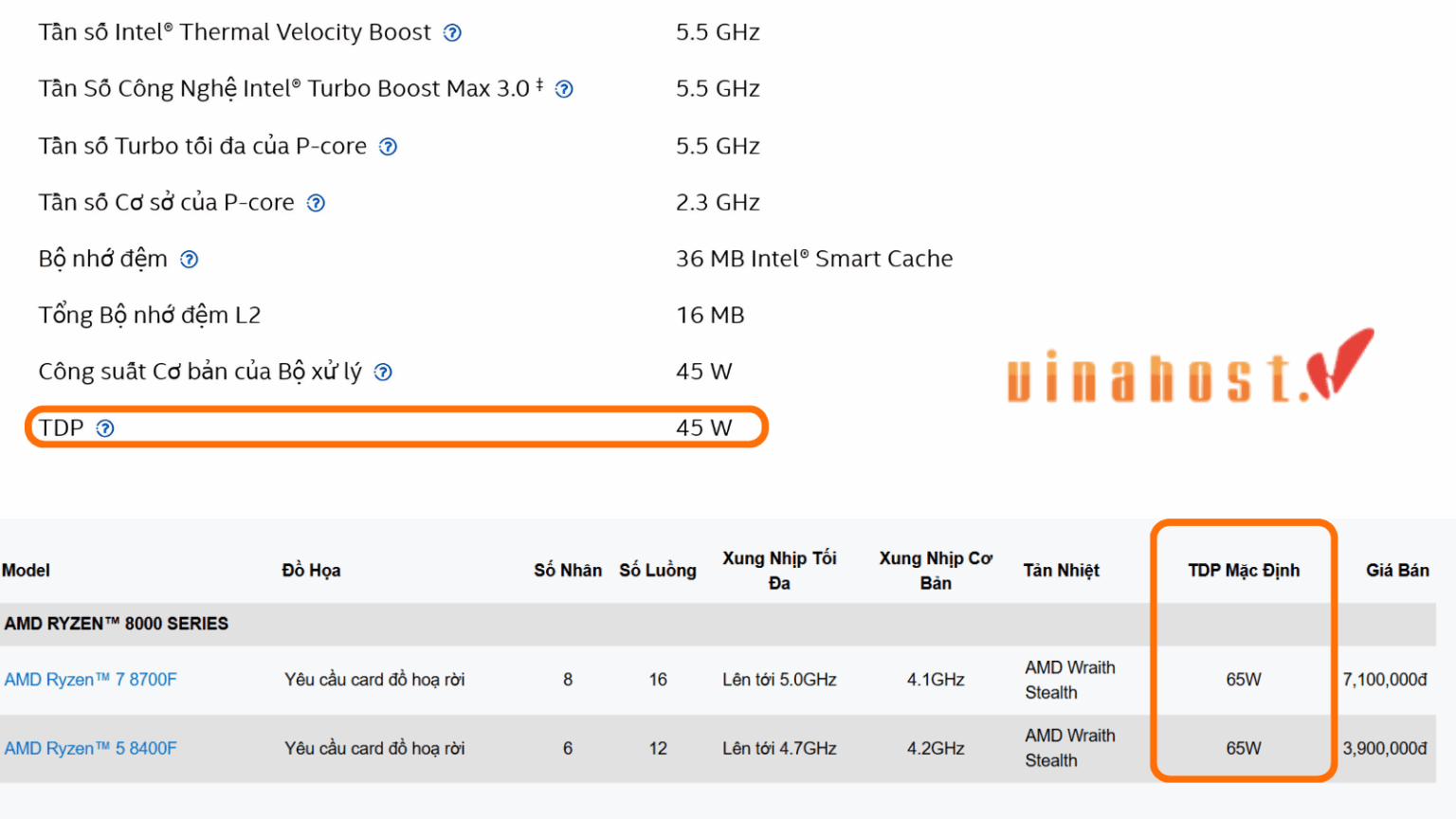
Task: Open the AMD Ryzen 5 8400F link
Action: pos(90,749)
